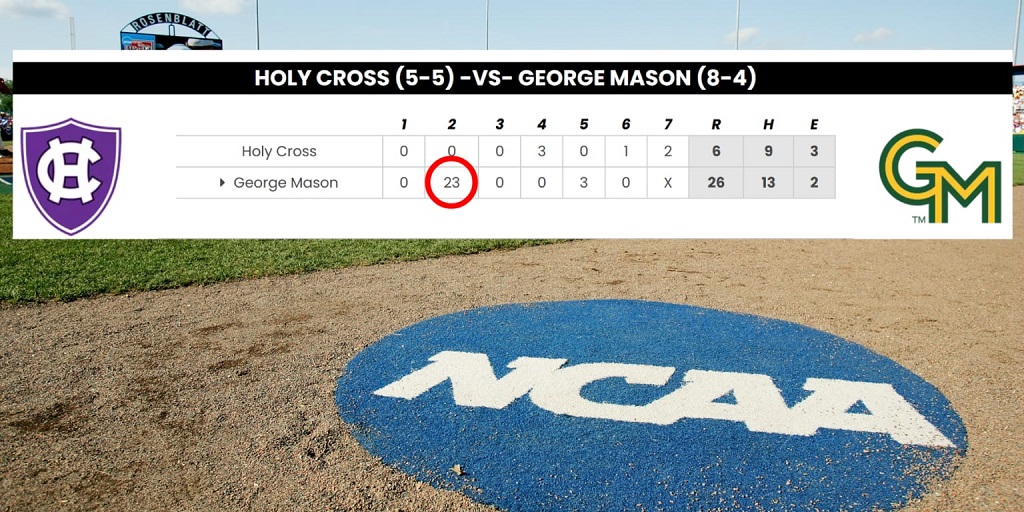1024x512 pixels.
Task: Click Holy Cross total runs 6
Action: click(x=716, y=152)
